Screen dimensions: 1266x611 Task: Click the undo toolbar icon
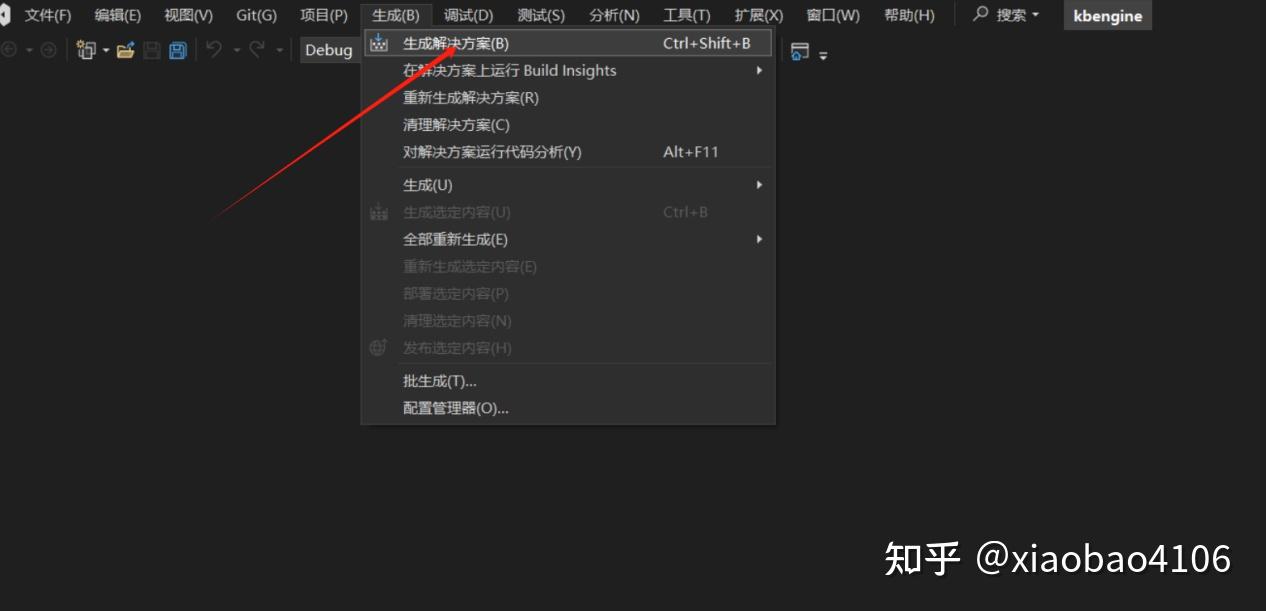pyautogui.click(x=214, y=50)
